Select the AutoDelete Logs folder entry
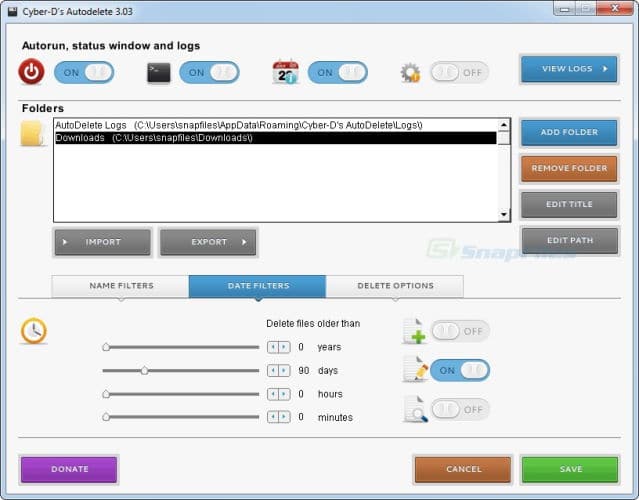 click(240, 125)
